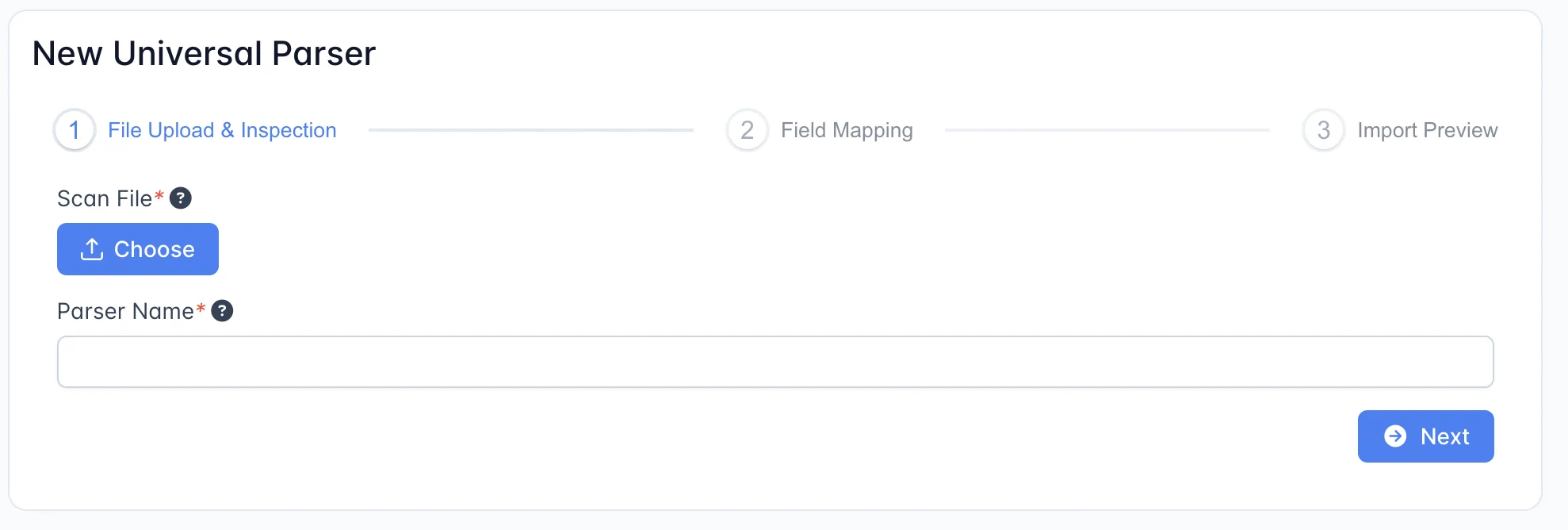Screen dimensions: 1568x530
Task: Click the Parser Name label text
Action: point(125,311)
